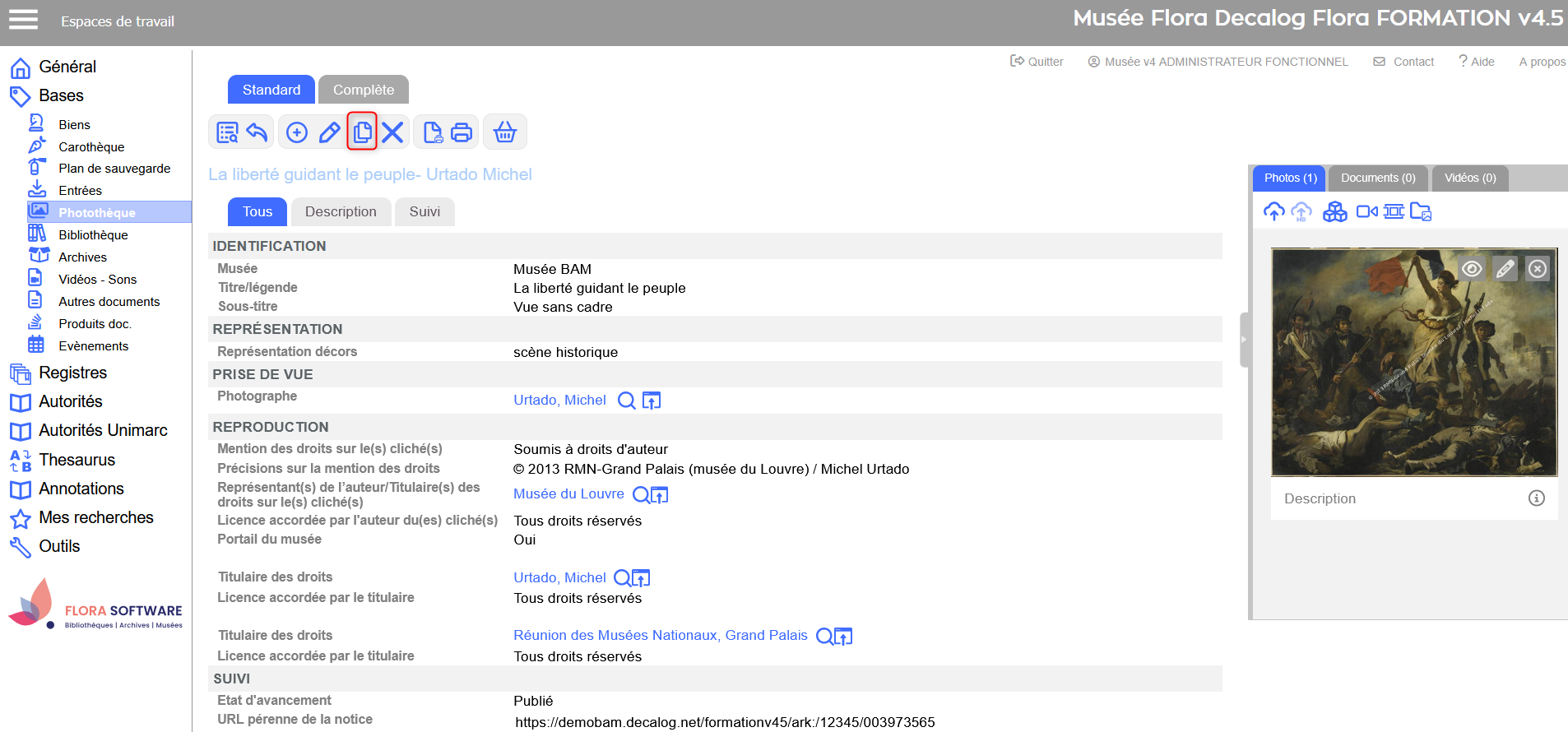Collapse the media panel using side handle
This screenshot has width=1568, height=732.
click(1244, 339)
